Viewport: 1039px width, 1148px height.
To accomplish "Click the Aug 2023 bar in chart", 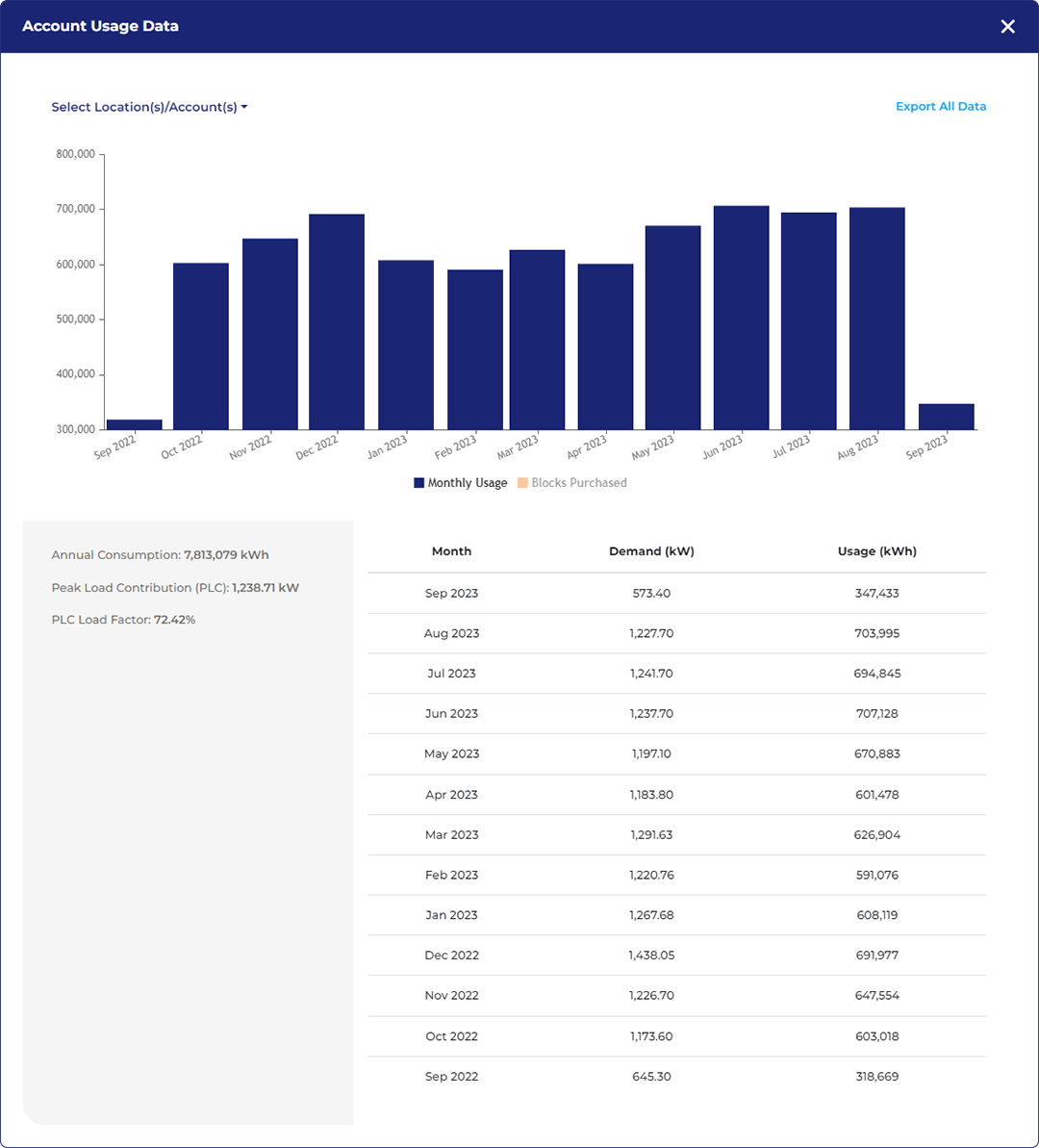I will click(876, 319).
